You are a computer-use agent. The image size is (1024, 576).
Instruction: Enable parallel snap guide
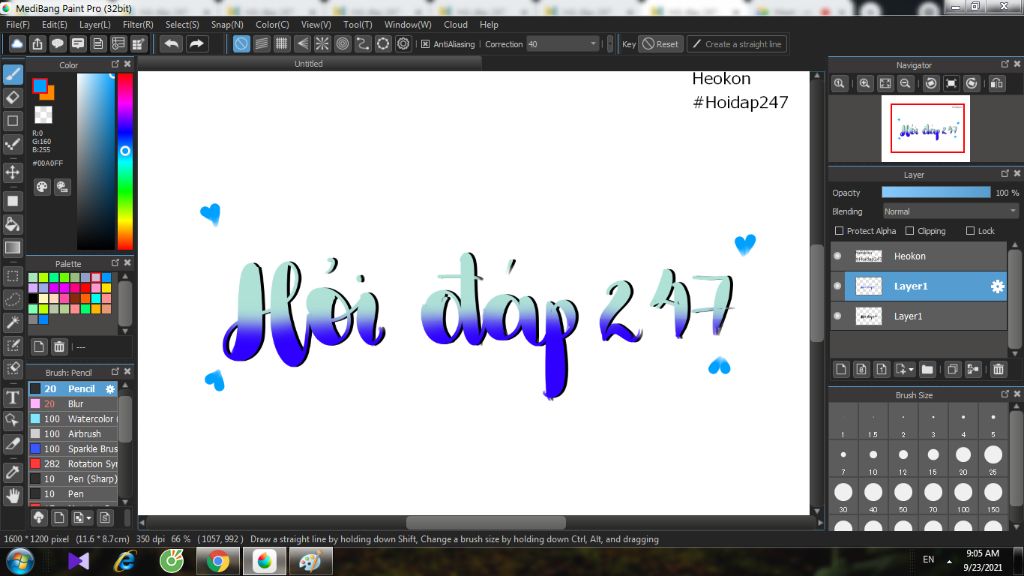pos(261,44)
